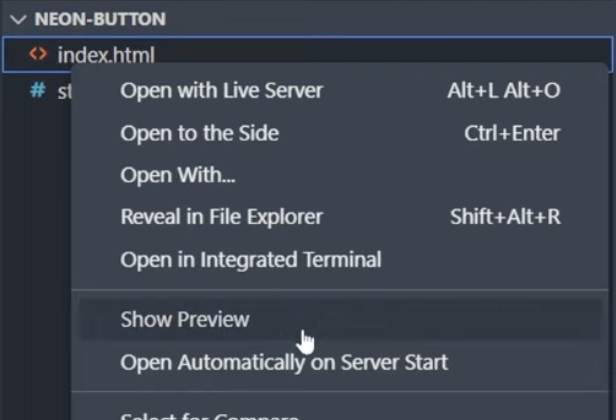Click the HTML file icon beside index.html

point(38,54)
